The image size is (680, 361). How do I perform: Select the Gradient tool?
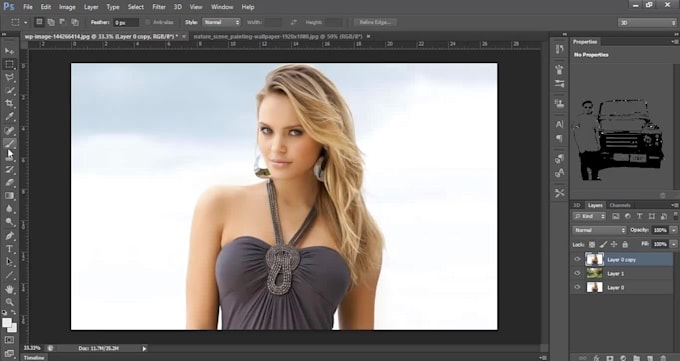point(10,196)
